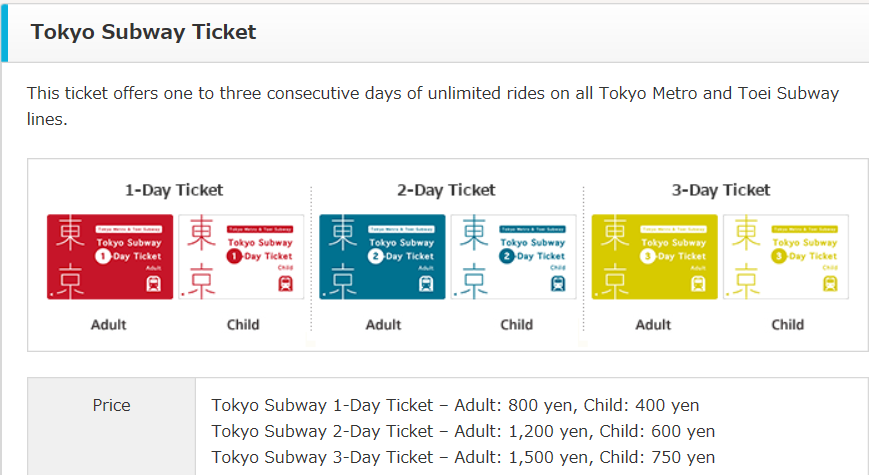Click the 3-Day Ticket price line
Screen dimensions: 869x475
click(463, 457)
